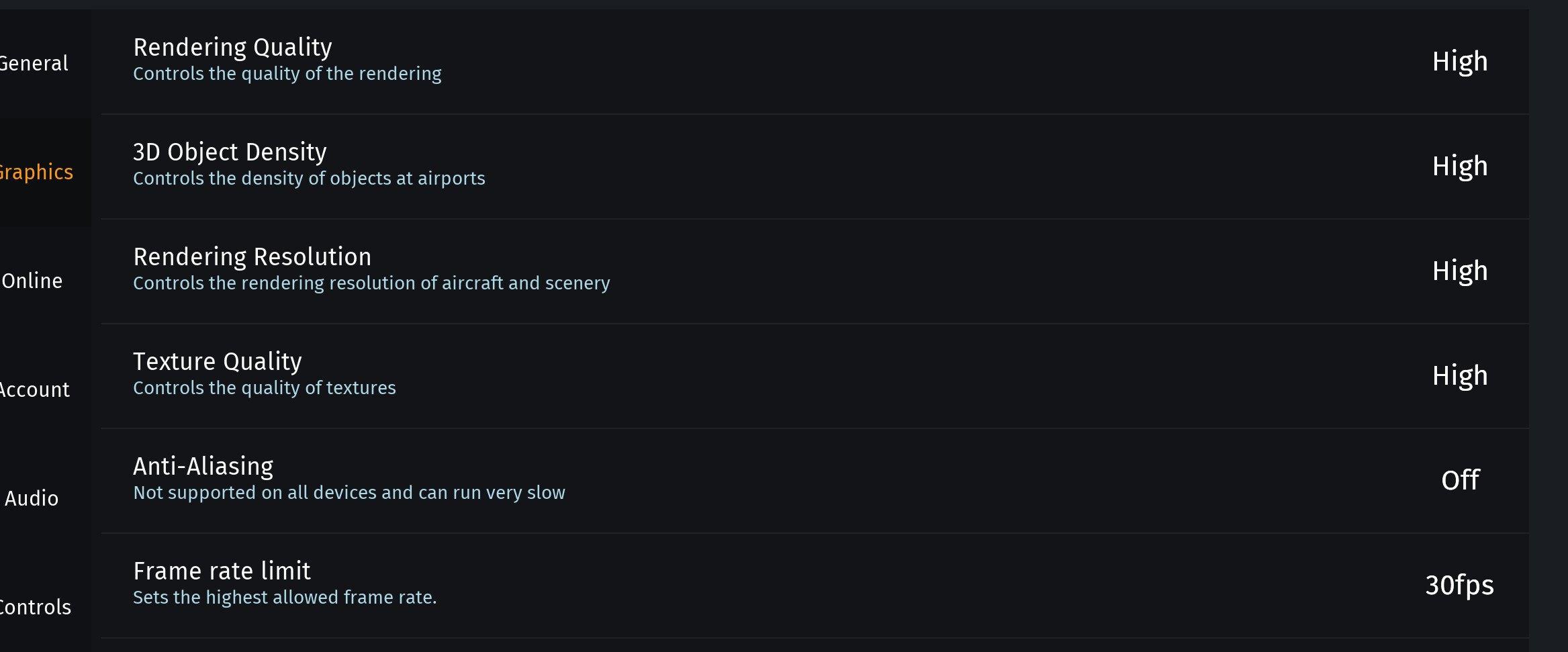Go to the Audio settings tab
This screenshot has width=1568, height=652.
[32, 498]
